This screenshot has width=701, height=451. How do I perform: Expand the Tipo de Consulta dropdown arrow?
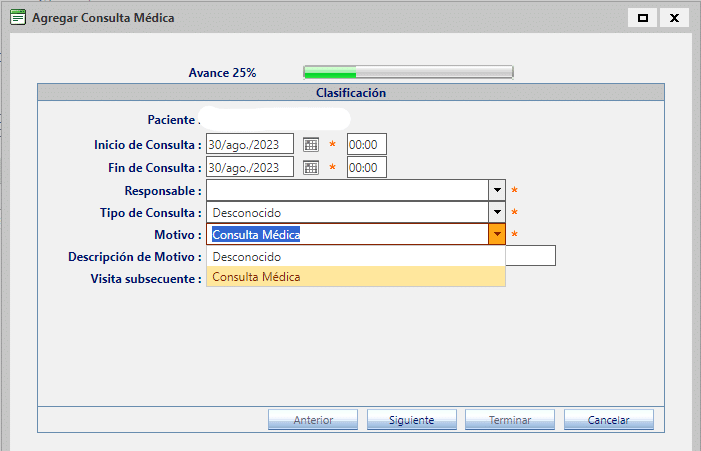click(x=497, y=213)
